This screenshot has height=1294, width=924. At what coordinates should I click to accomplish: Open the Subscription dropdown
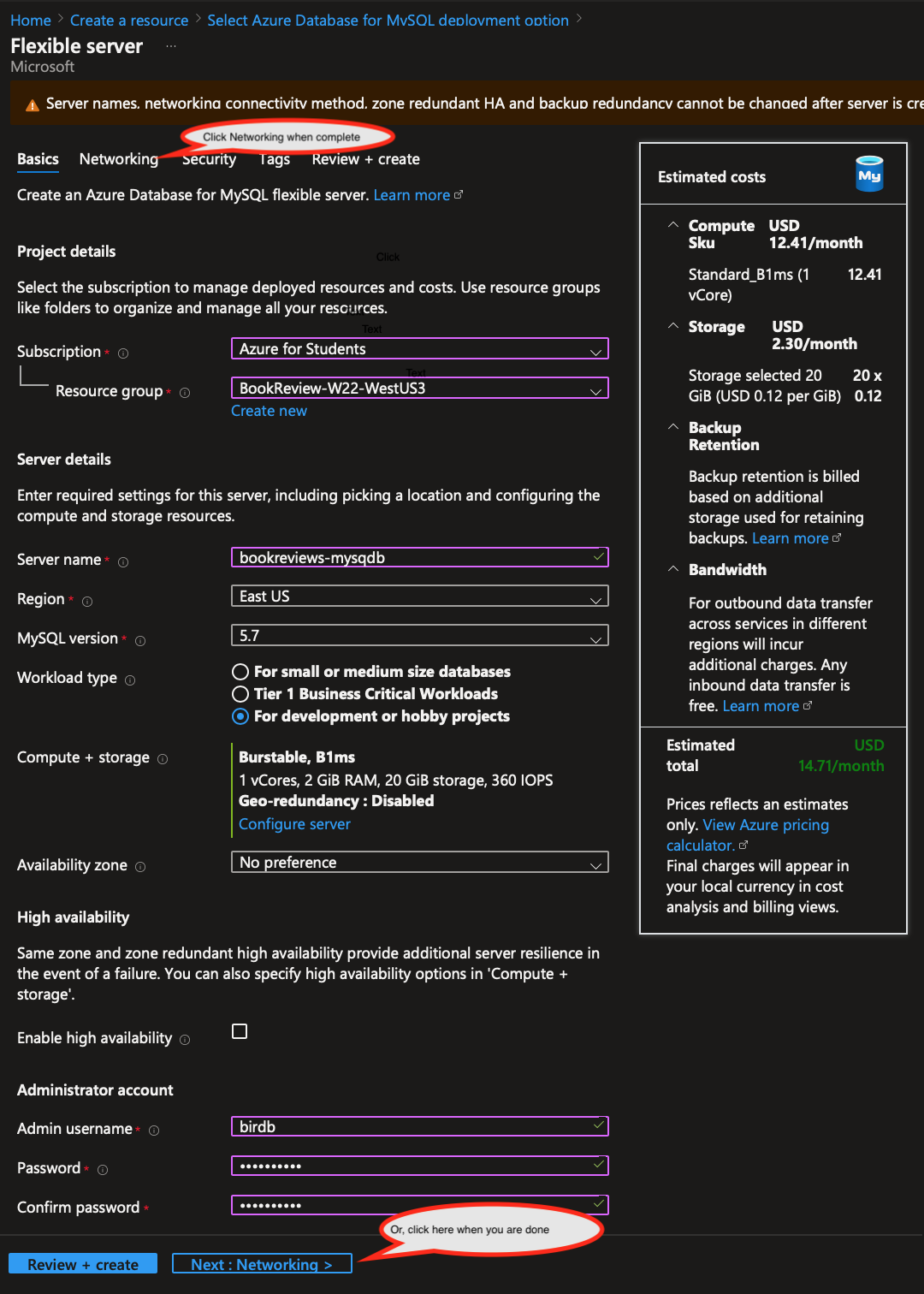[420, 349]
